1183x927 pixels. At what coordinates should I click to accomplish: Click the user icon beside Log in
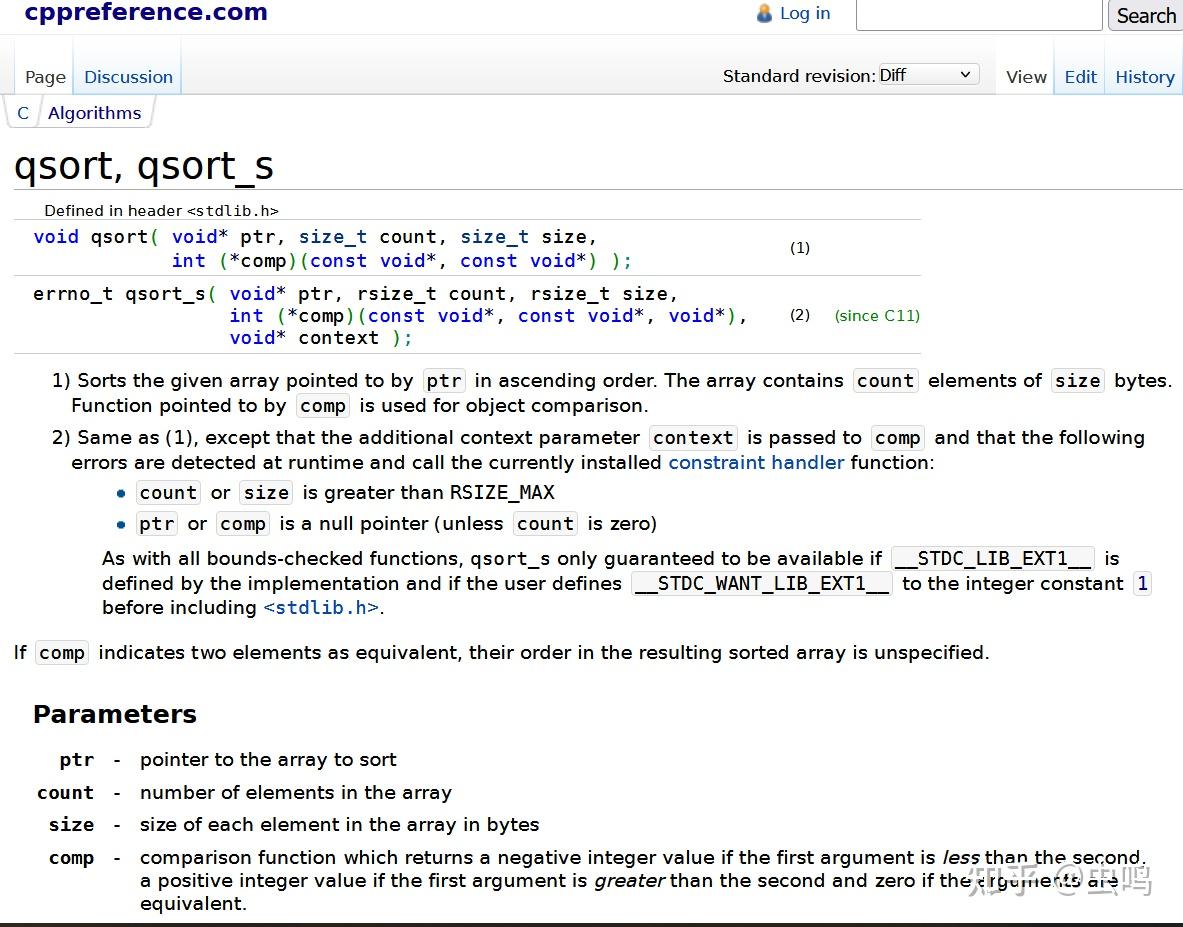(x=765, y=13)
